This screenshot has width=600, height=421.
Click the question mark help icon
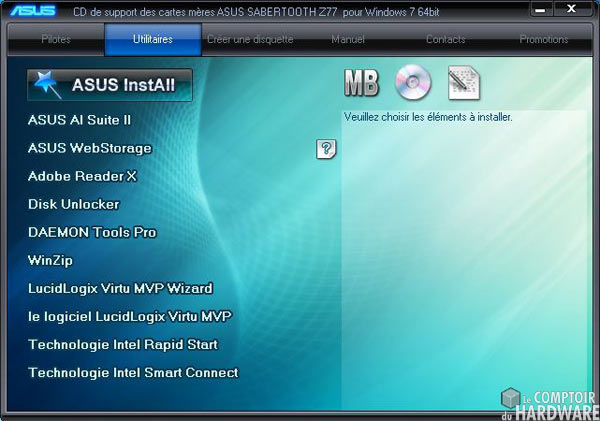[x=326, y=149]
